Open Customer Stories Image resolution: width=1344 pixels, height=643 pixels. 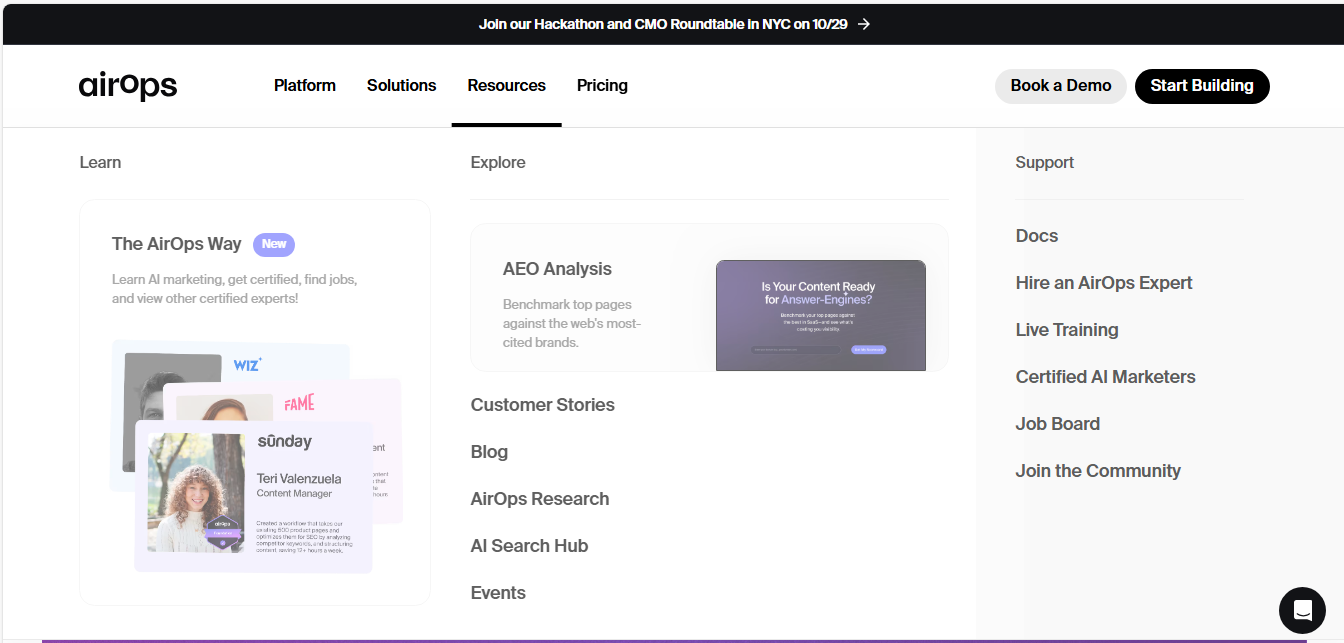tap(542, 405)
